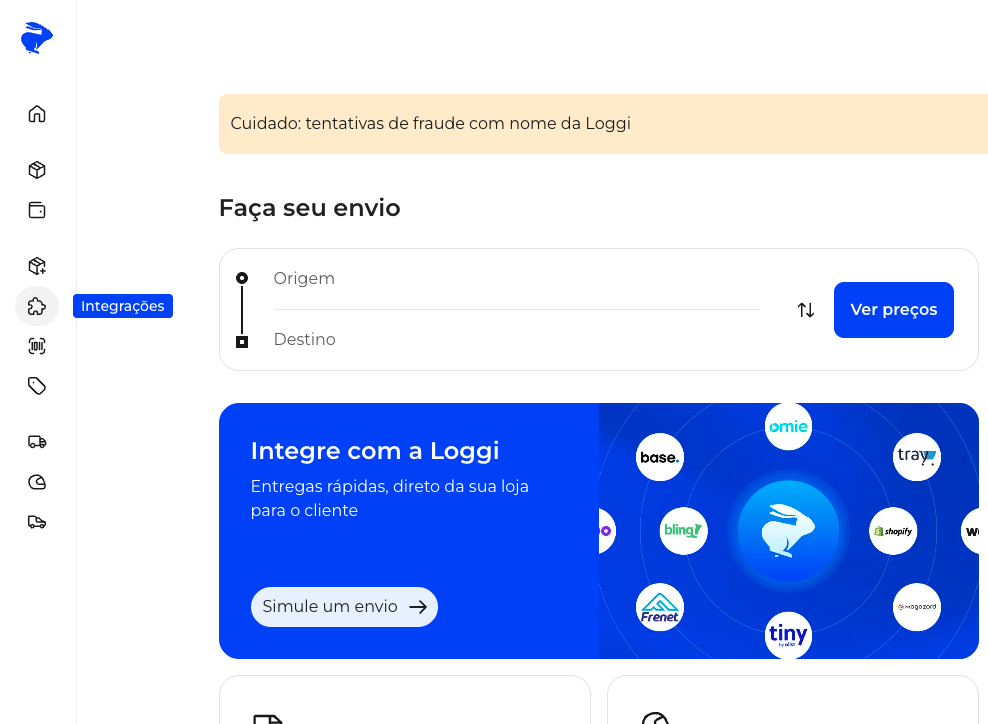Click the barcode scan icon in sidebar
988x724 pixels.
pyautogui.click(x=37, y=346)
